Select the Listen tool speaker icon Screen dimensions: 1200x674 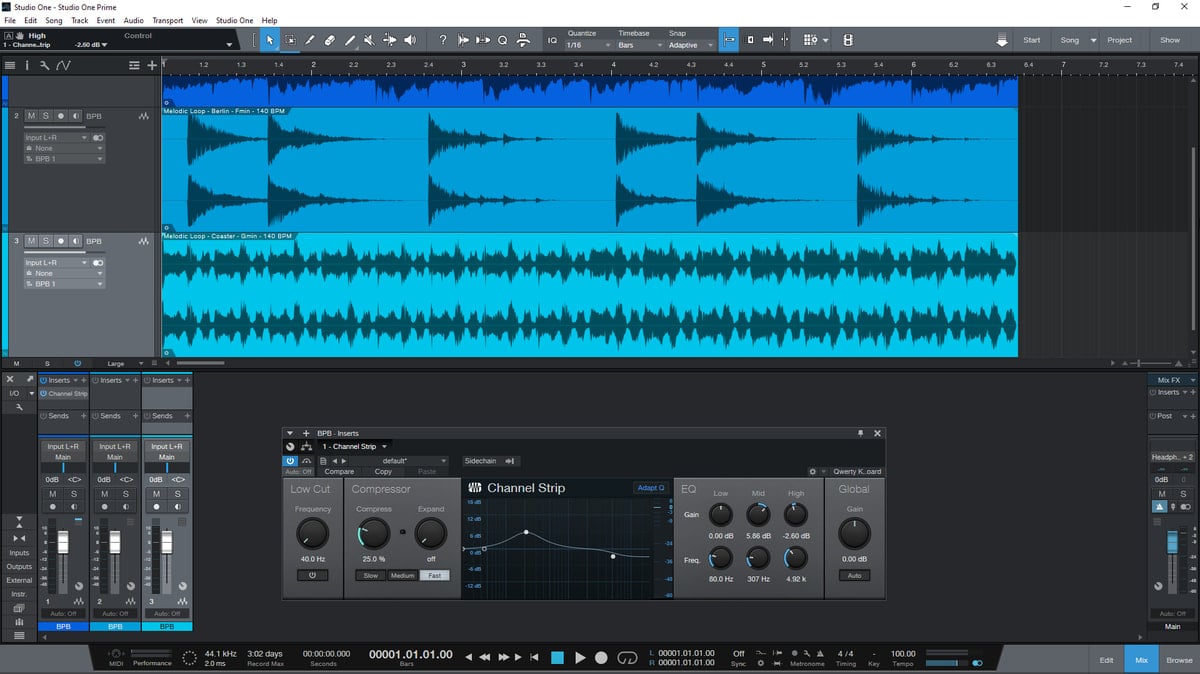coord(409,40)
